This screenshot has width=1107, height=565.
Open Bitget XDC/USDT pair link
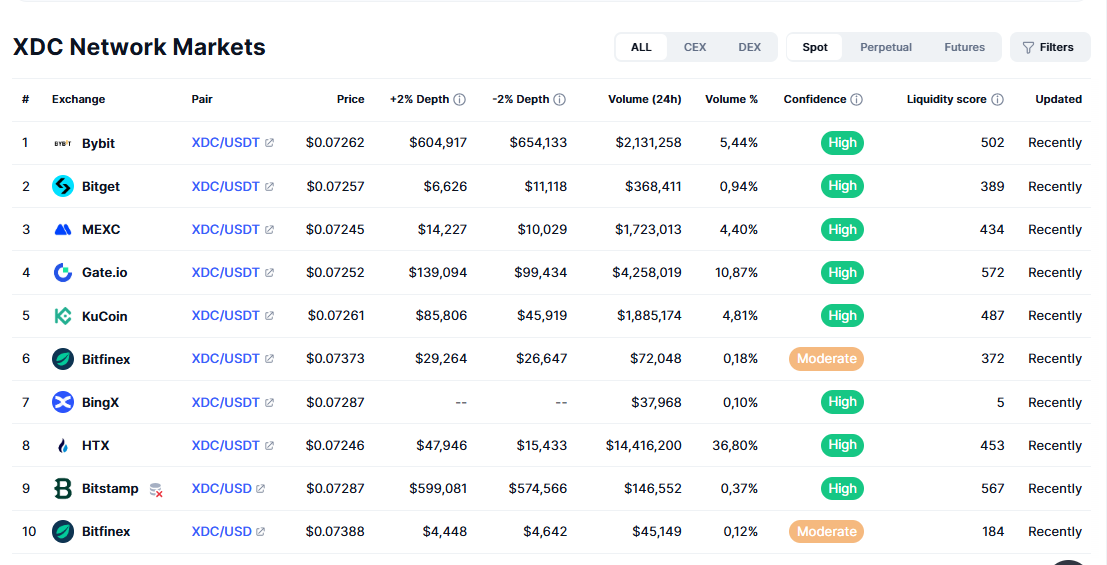coord(226,186)
